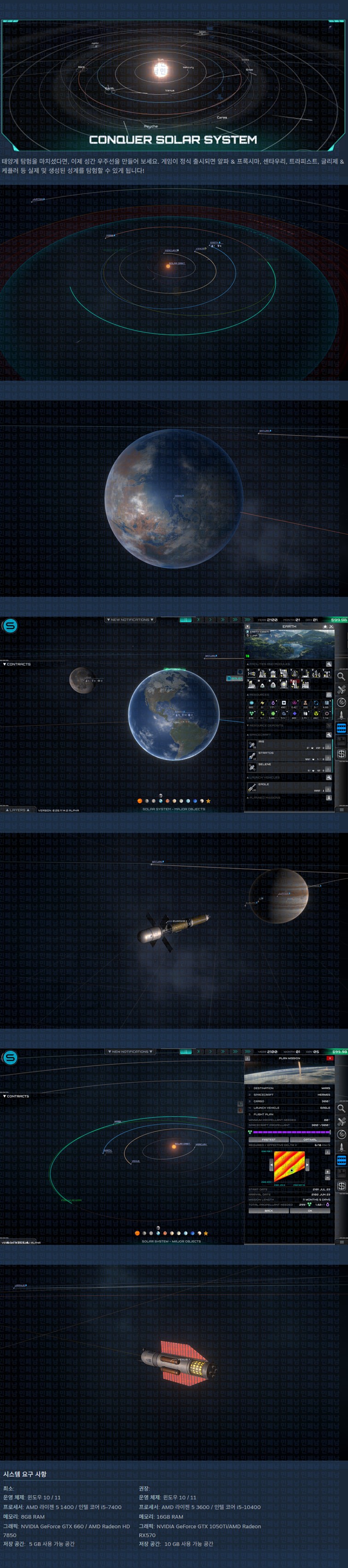The height and width of the screenshot is (1568, 348).
Task: Select the Fastest flight plan option
Action: tap(268, 1139)
